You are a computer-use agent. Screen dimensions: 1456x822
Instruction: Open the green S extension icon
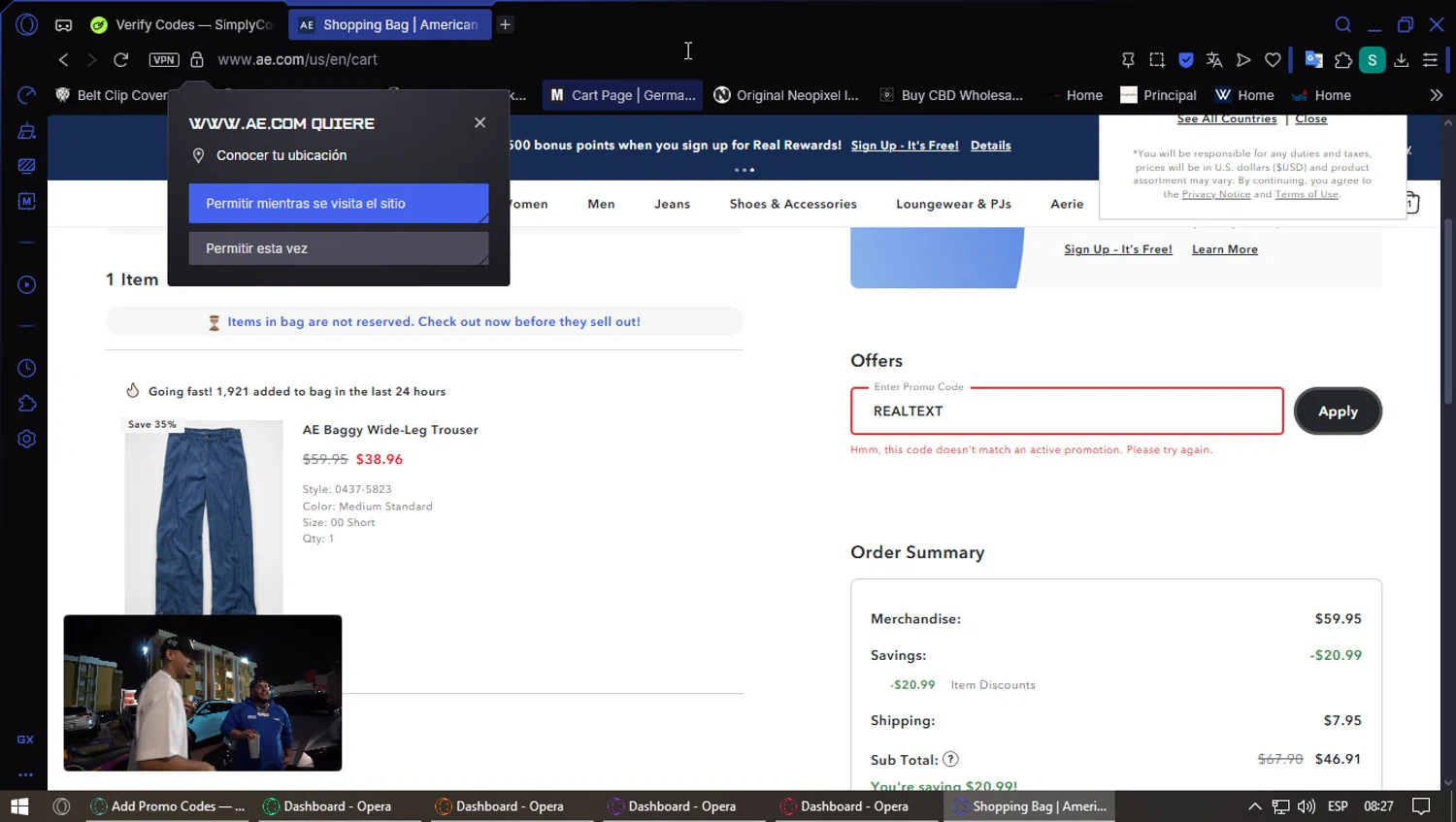1373,60
